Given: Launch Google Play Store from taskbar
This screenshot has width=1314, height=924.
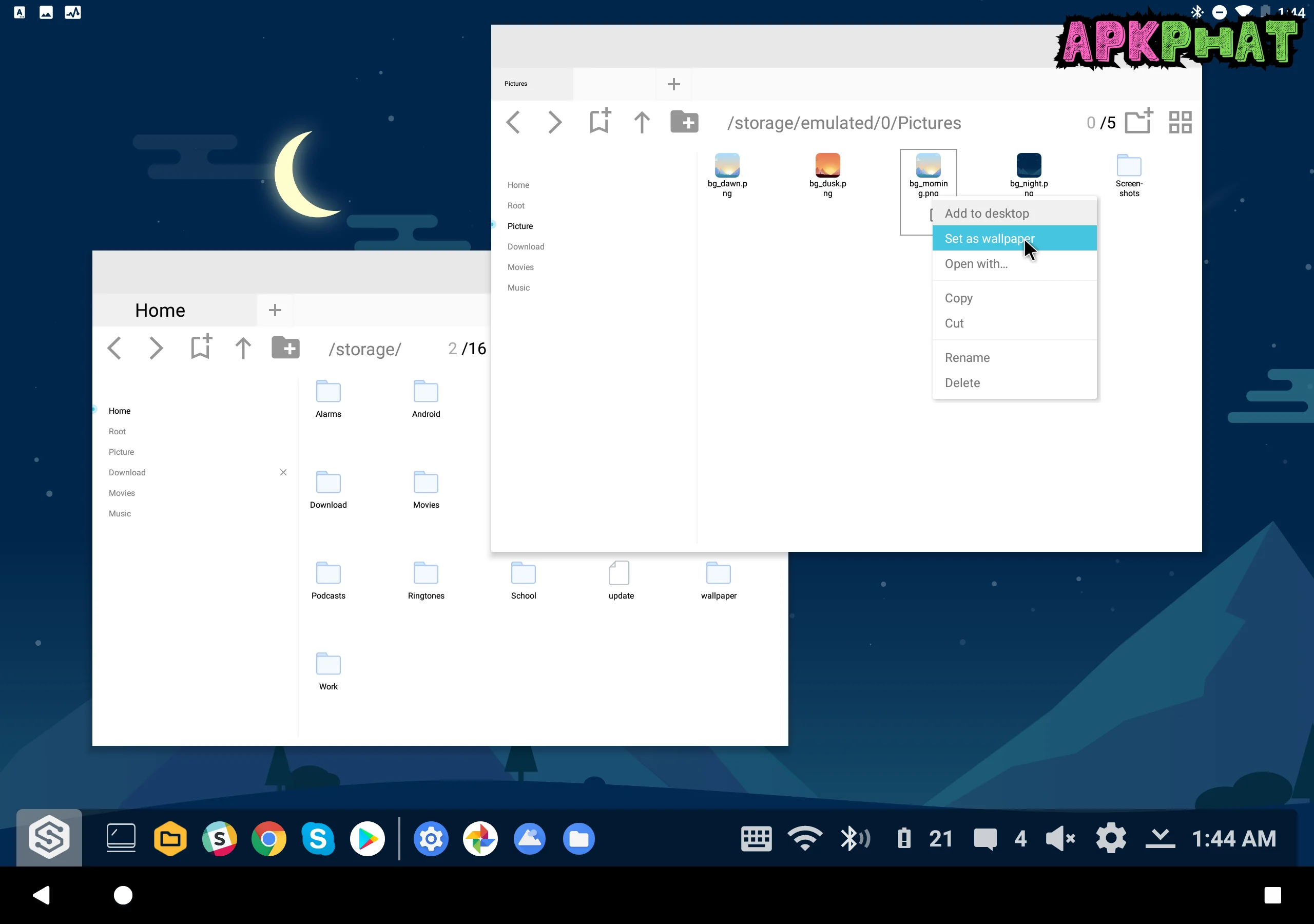Looking at the screenshot, I should click(x=367, y=839).
